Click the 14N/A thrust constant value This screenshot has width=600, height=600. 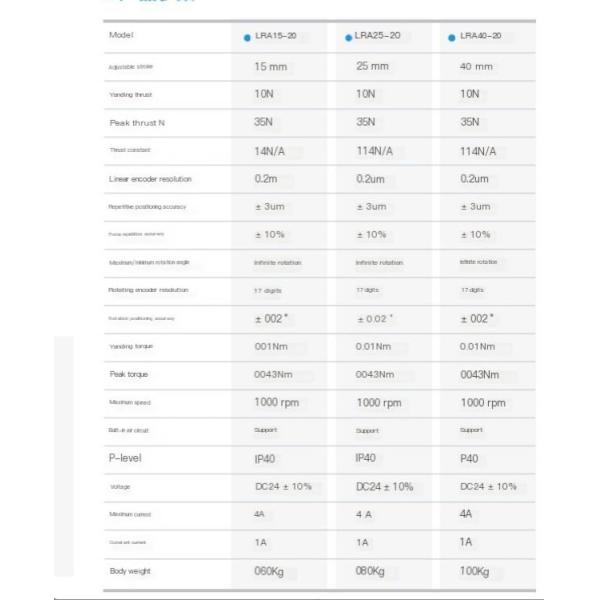pos(271,150)
